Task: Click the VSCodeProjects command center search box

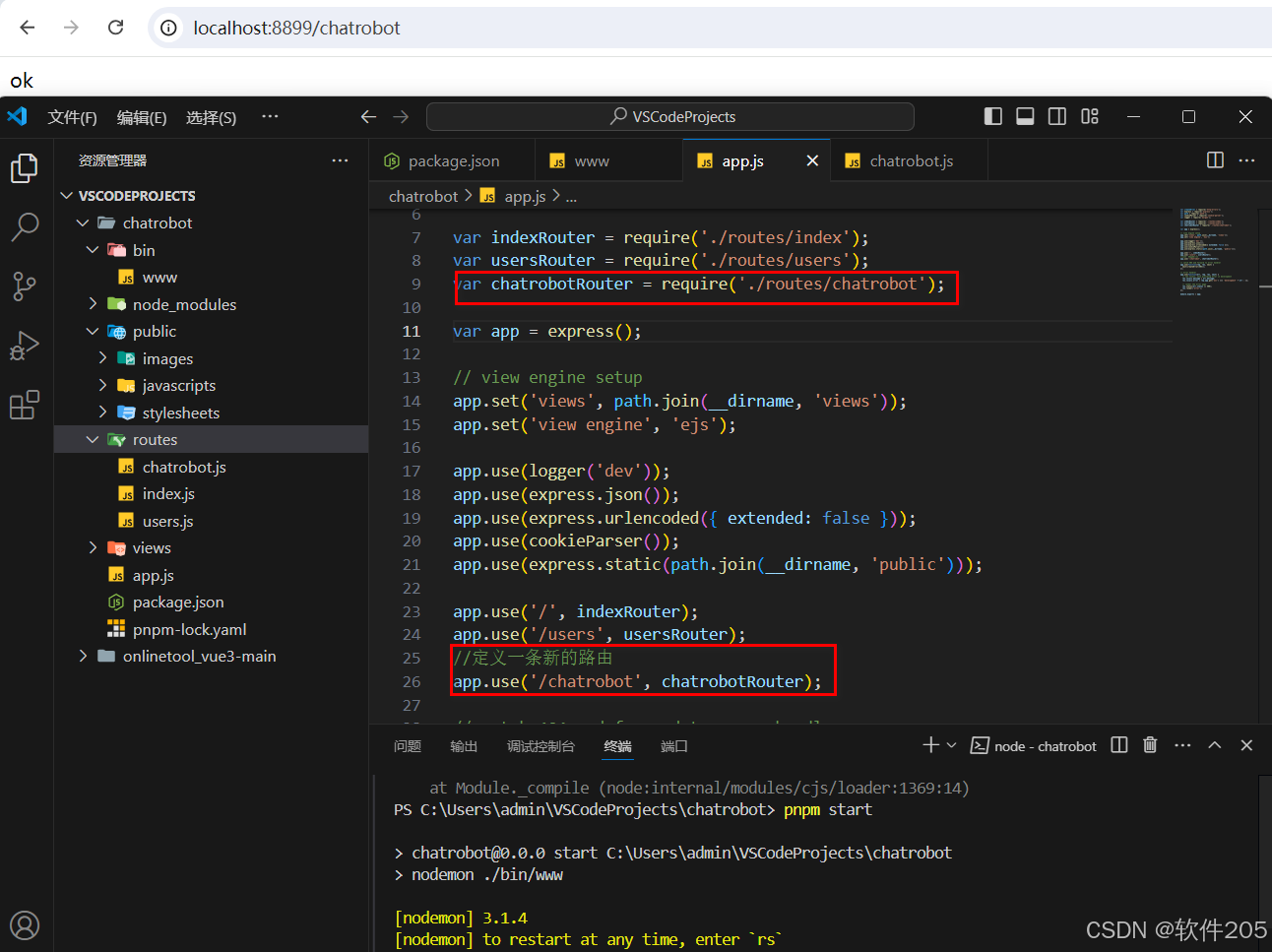Action: pos(670,116)
